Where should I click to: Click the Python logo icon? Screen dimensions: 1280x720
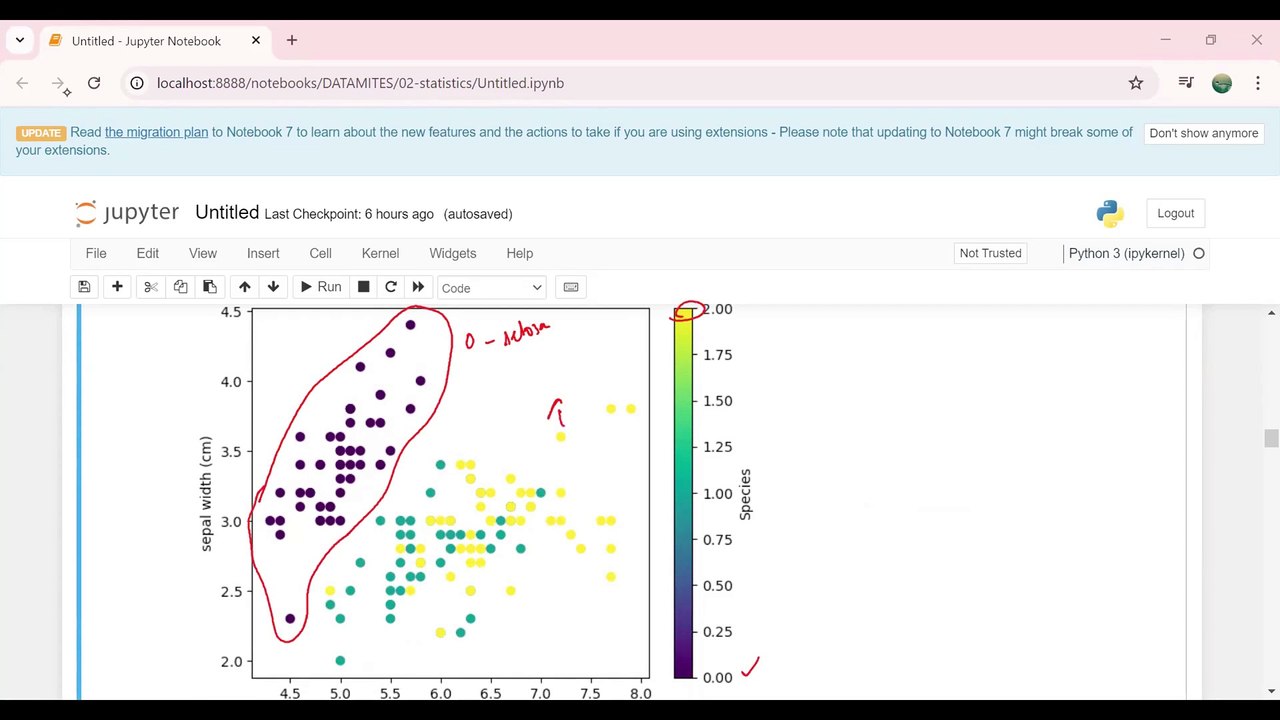[1110, 213]
